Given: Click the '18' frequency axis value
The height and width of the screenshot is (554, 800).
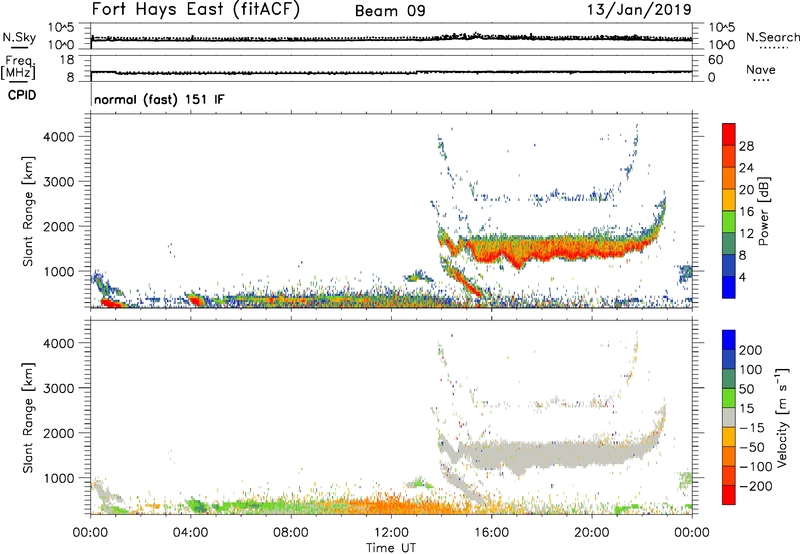Looking at the screenshot, I should click(67, 60).
